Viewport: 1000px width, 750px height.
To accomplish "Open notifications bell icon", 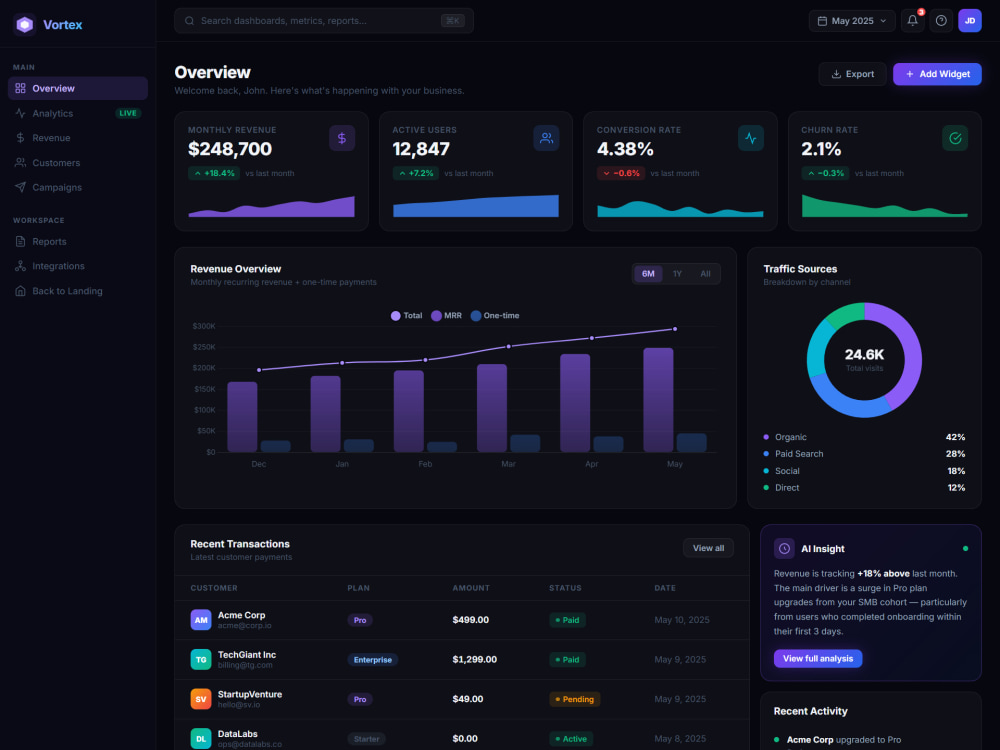I will click(x=913, y=21).
